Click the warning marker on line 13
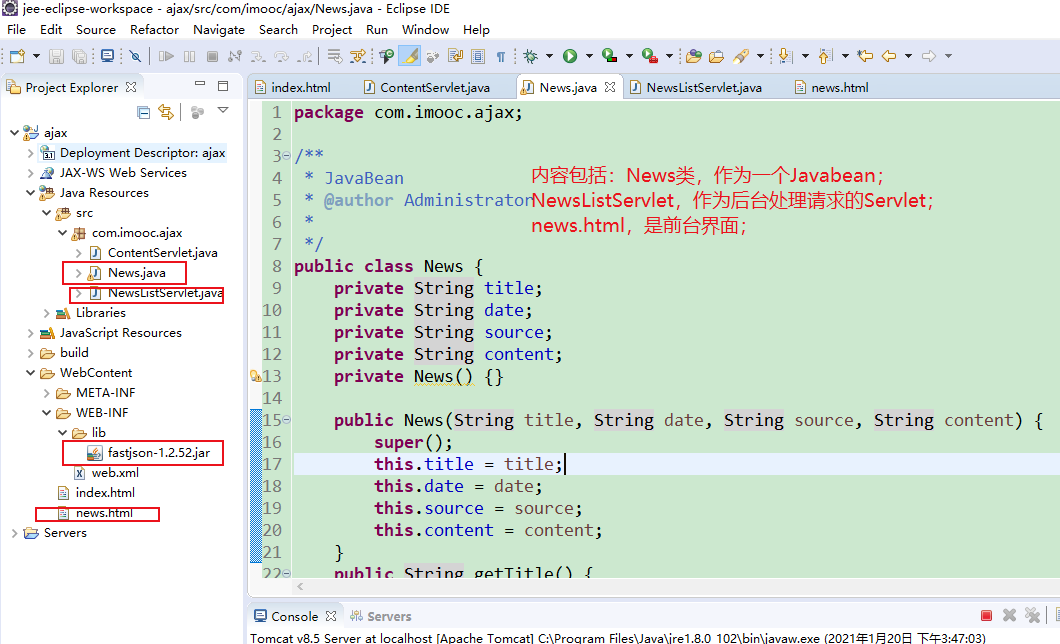 click(256, 376)
